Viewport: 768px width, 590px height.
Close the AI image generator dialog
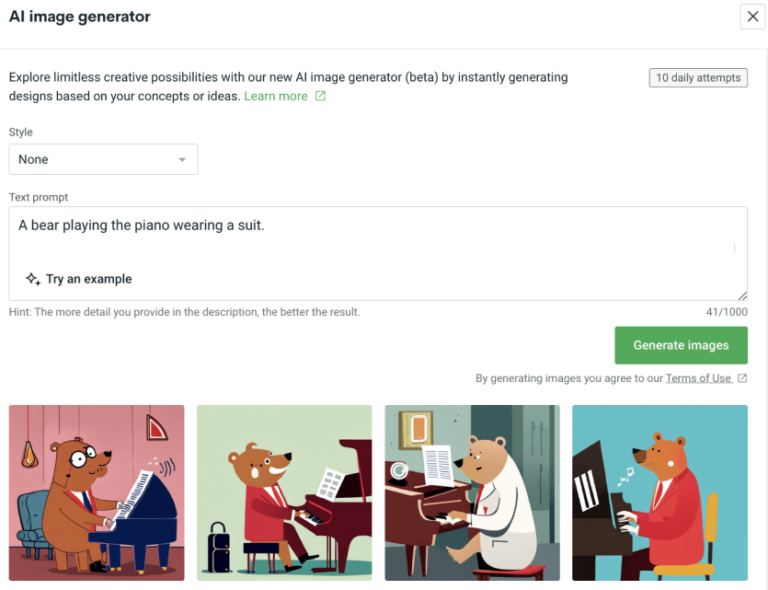coord(753,17)
